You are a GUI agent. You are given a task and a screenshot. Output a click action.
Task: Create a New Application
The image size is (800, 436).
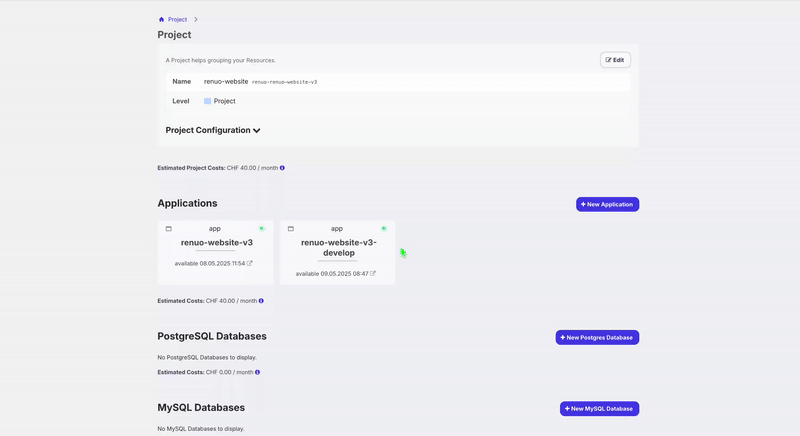[607, 204]
